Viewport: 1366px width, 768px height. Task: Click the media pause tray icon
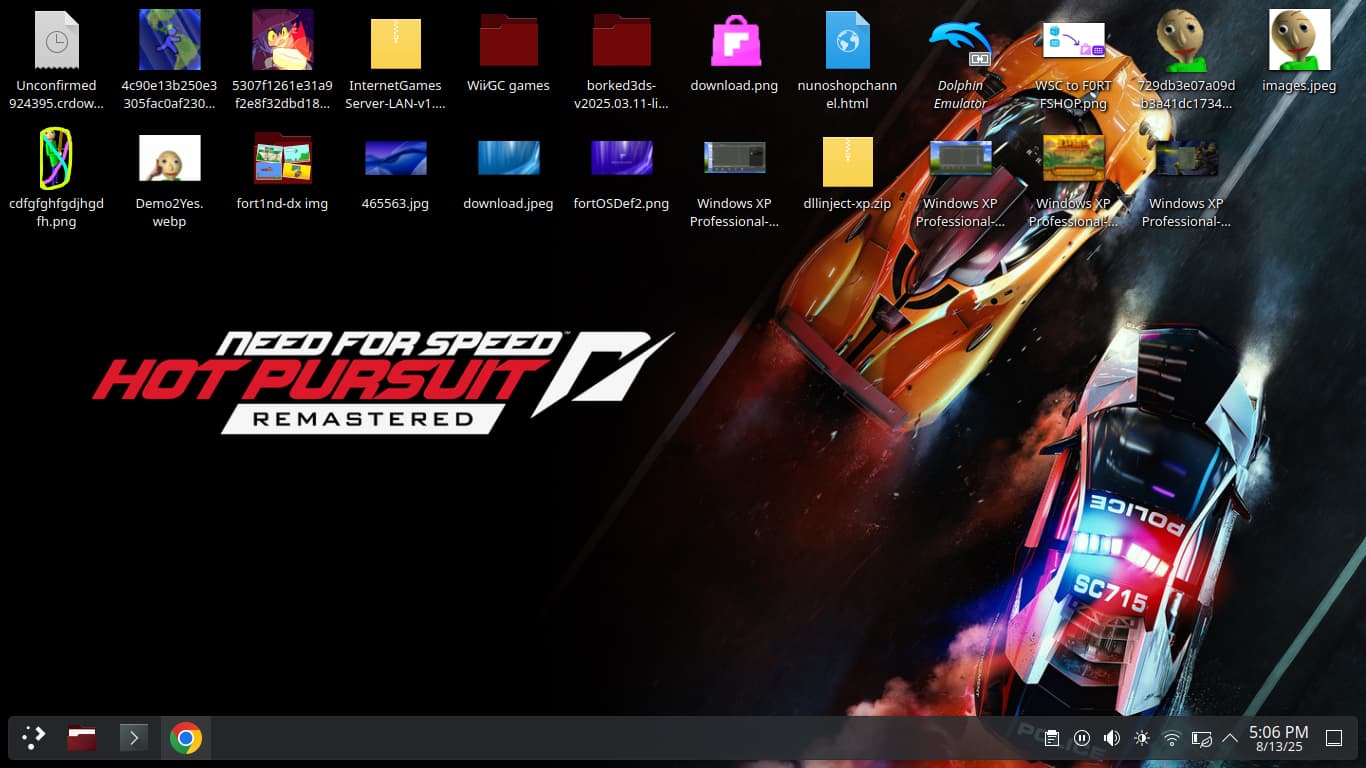(1081, 738)
